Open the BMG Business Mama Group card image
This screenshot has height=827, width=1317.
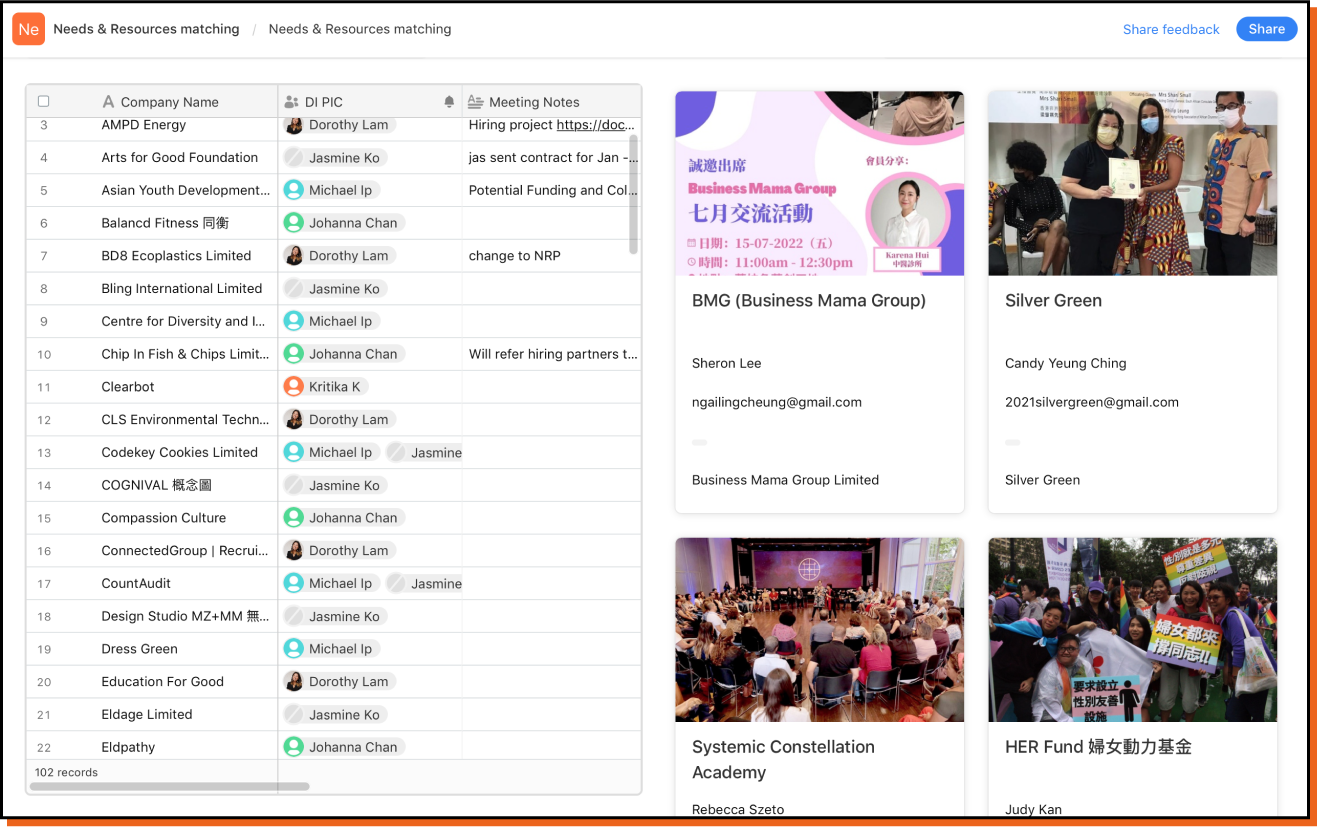coord(819,183)
